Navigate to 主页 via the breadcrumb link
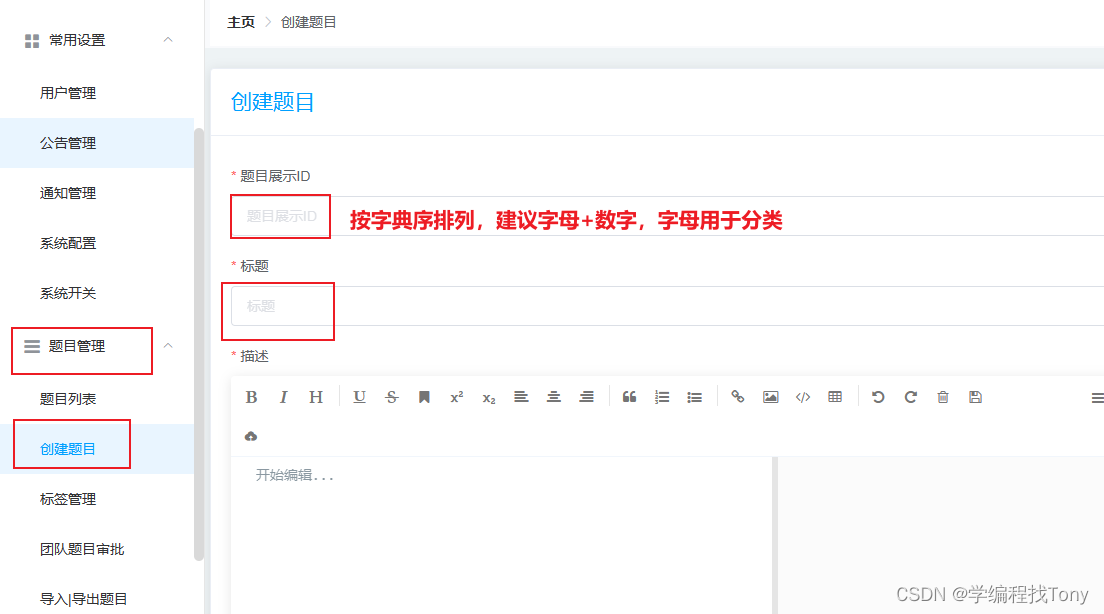This screenshot has height=614, width=1104. pyautogui.click(x=240, y=21)
